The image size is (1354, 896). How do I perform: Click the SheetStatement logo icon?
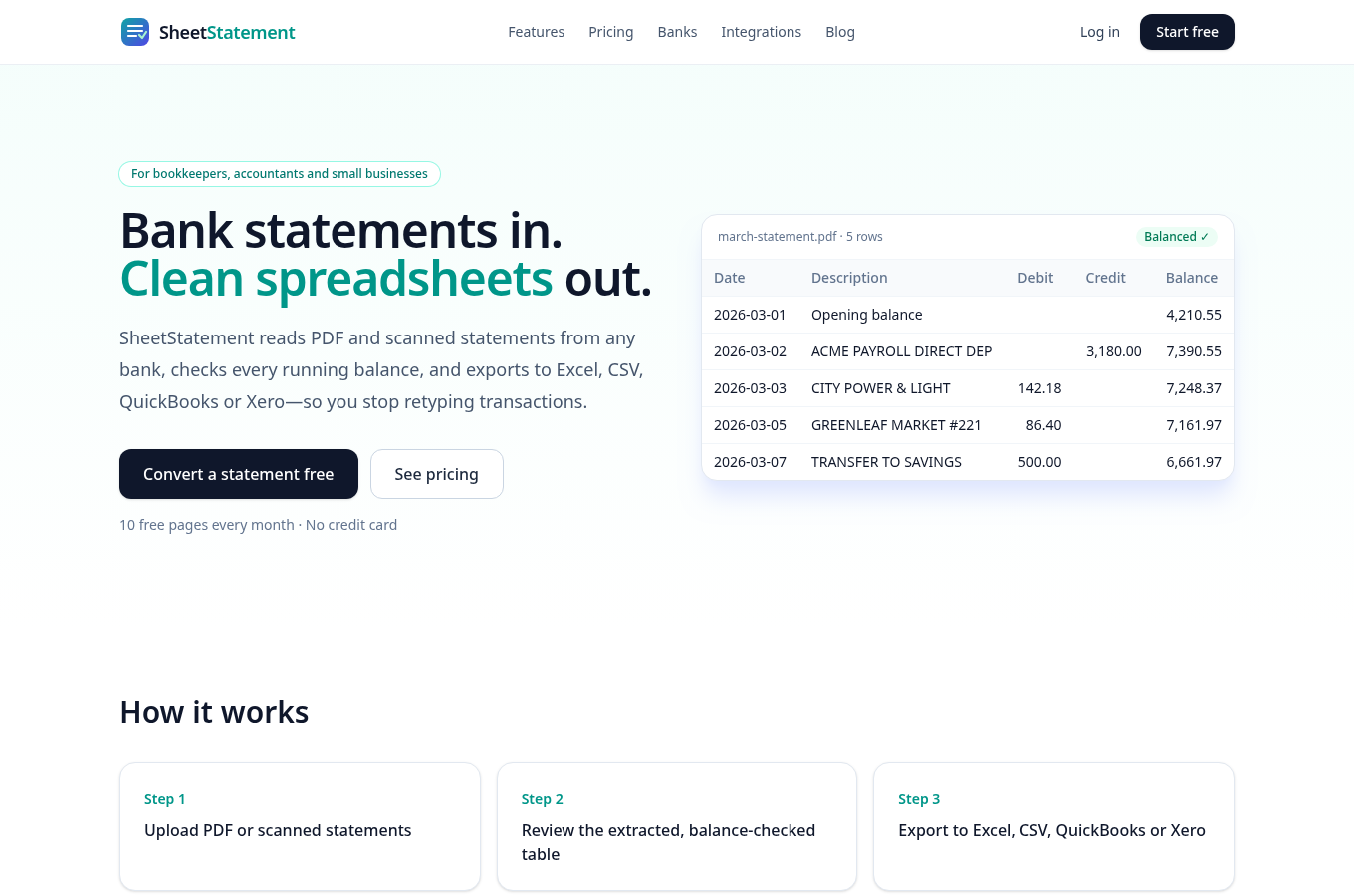pyautogui.click(x=135, y=32)
